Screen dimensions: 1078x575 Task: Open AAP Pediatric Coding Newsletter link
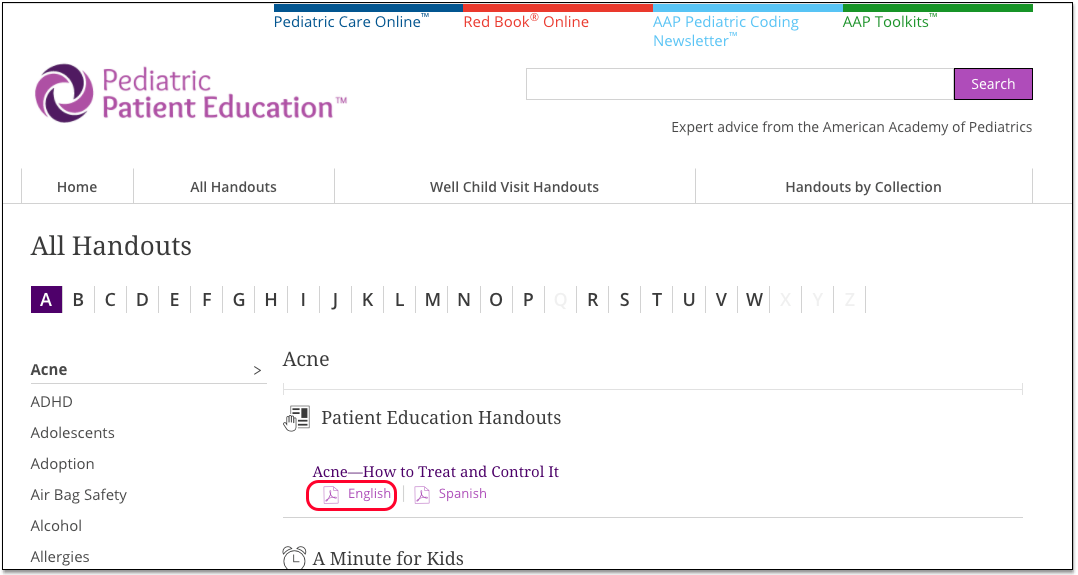pos(726,31)
